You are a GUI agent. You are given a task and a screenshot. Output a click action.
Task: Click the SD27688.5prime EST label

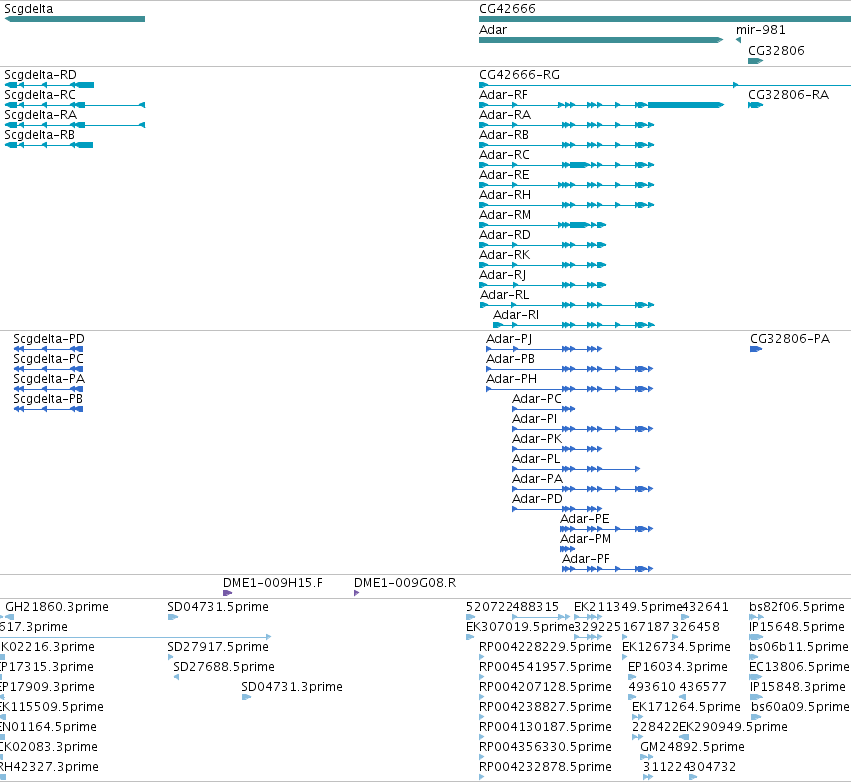[x=224, y=667]
